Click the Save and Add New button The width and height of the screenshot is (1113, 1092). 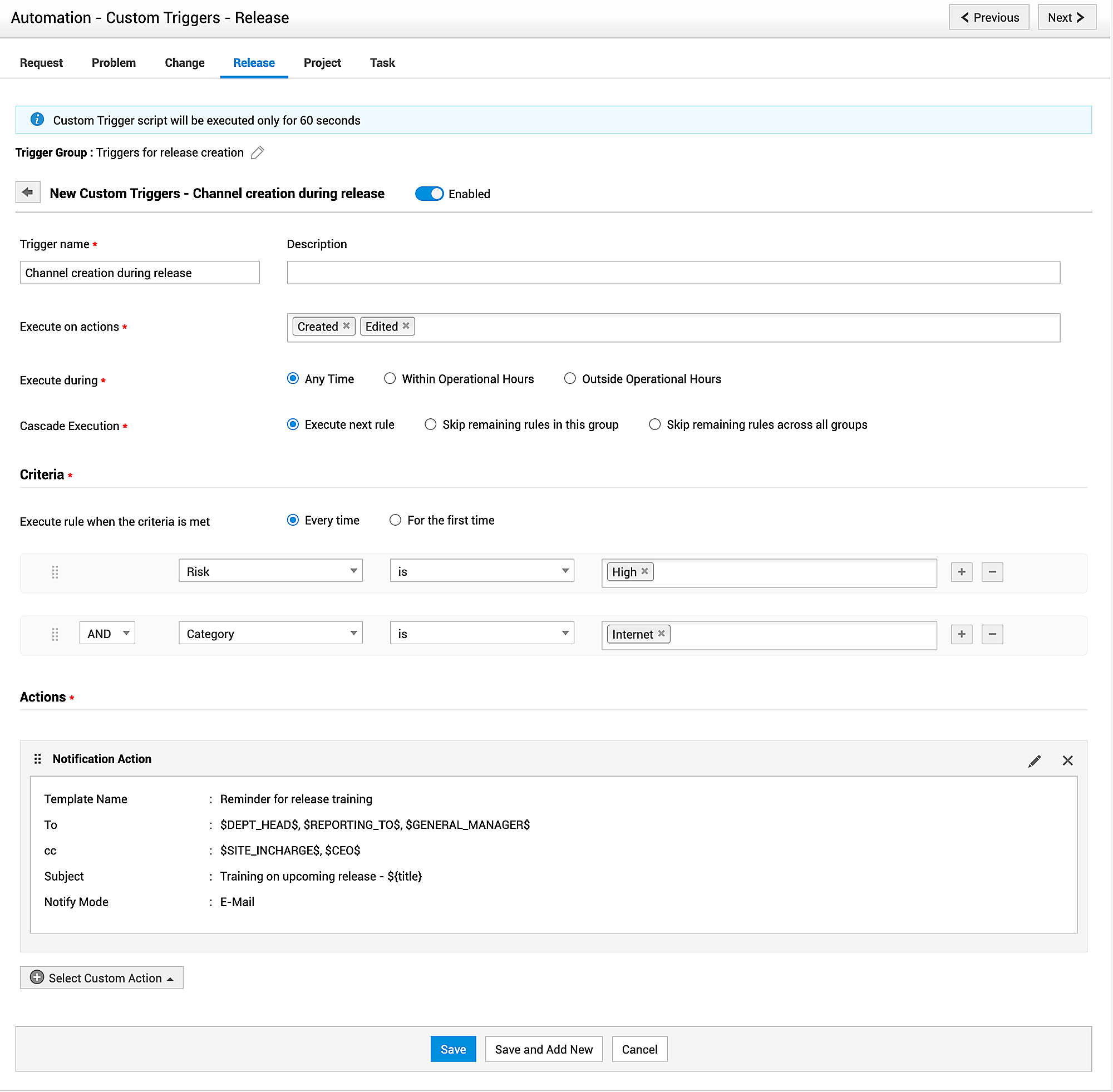pyautogui.click(x=544, y=1050)
